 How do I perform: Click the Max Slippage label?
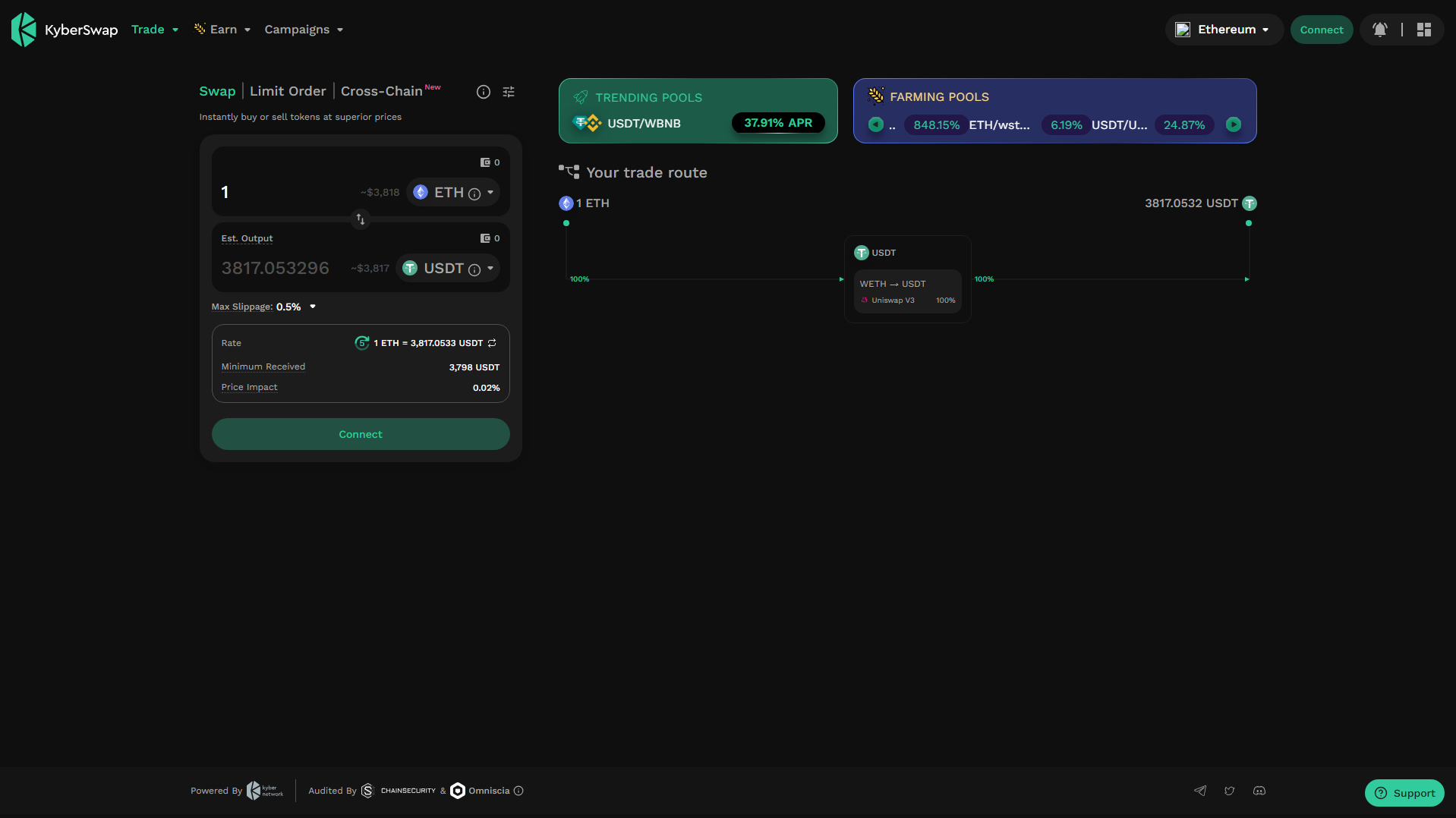click(241, 307)
